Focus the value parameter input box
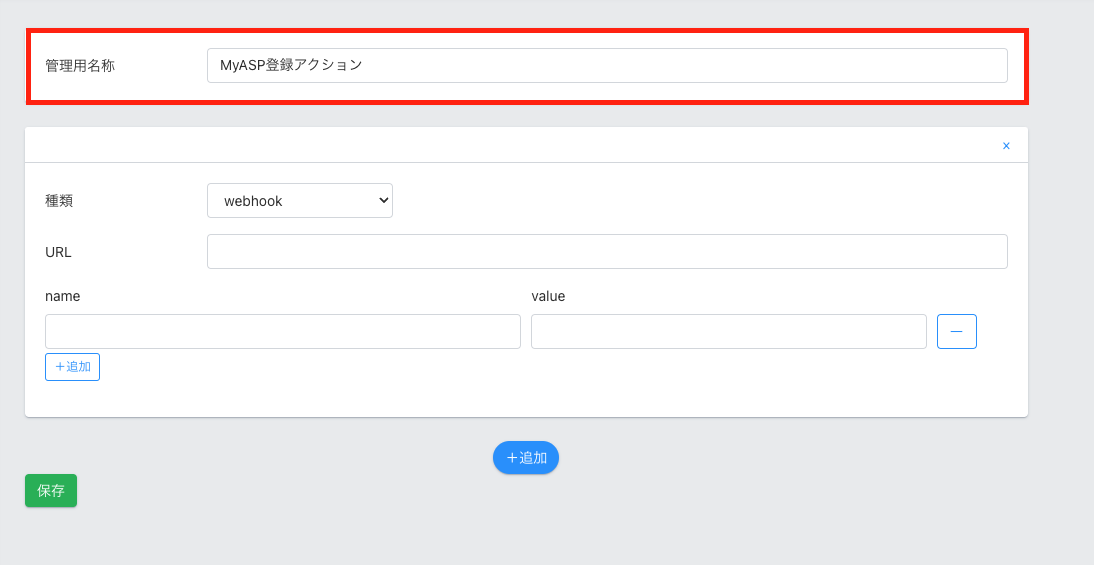1094x565 pixels. (x=728, y=332)
